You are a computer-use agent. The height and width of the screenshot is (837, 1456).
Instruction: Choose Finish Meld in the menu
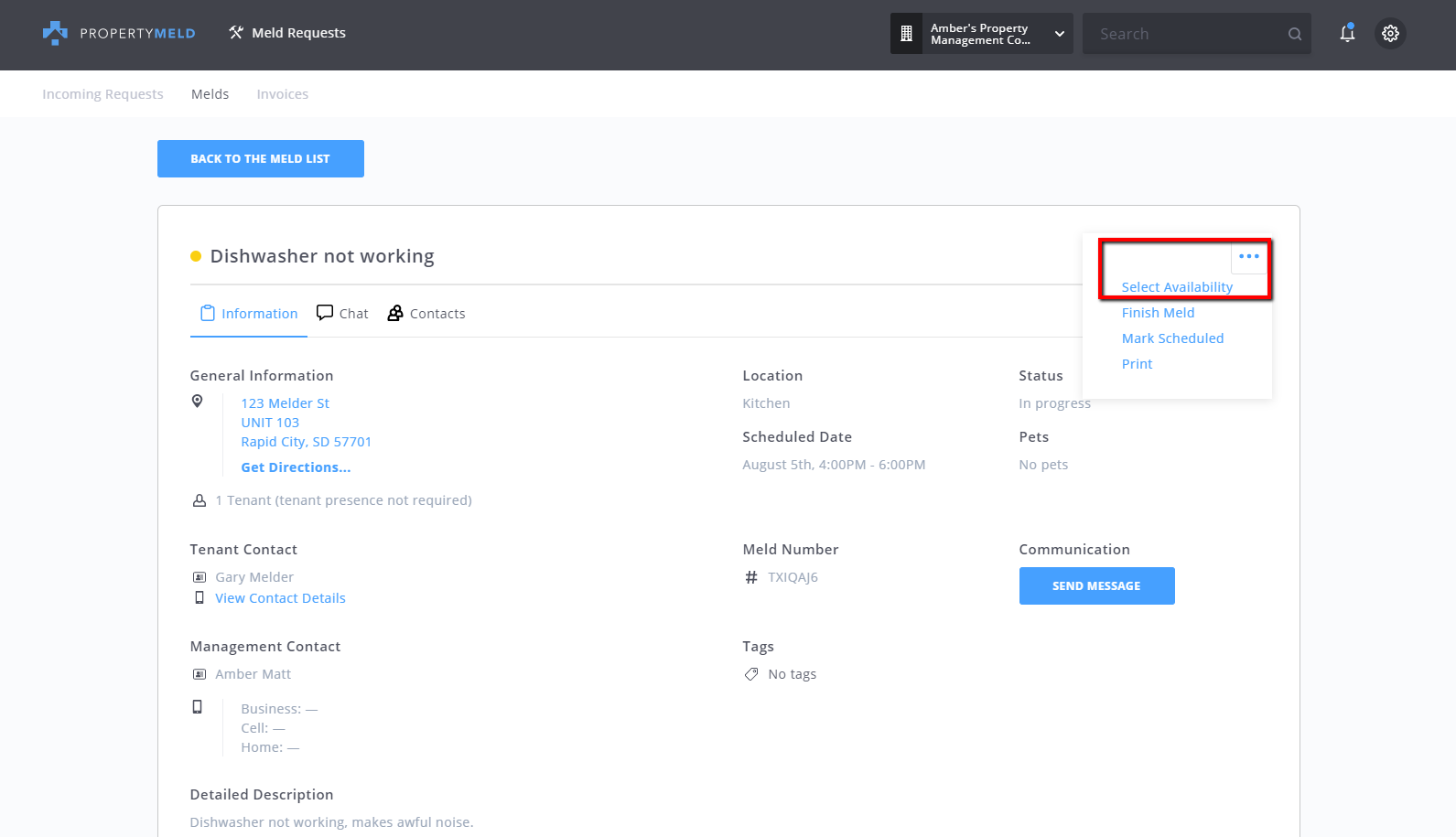pyautogui.click(x=1158, y=313)
